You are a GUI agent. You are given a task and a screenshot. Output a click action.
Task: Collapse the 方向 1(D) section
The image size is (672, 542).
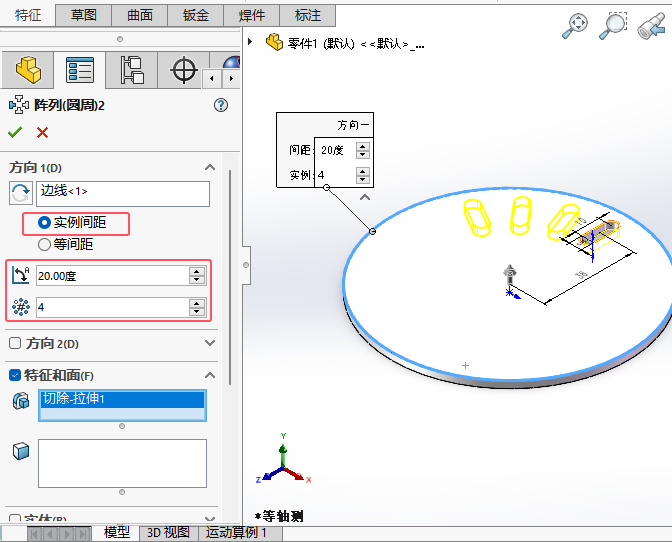point(210,168)
